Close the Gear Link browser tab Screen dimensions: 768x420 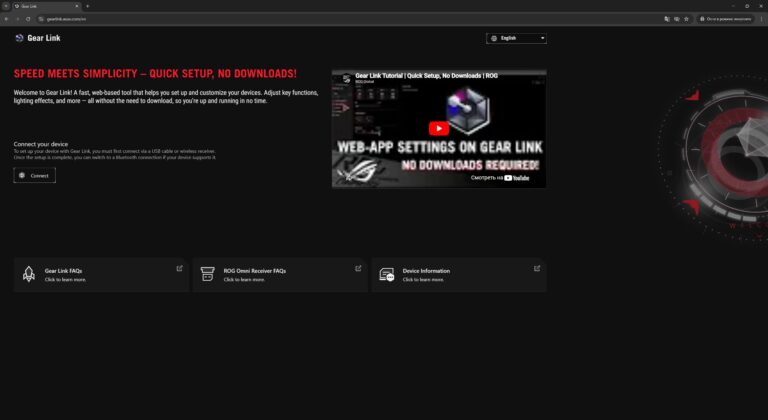(x=77, y=6)
